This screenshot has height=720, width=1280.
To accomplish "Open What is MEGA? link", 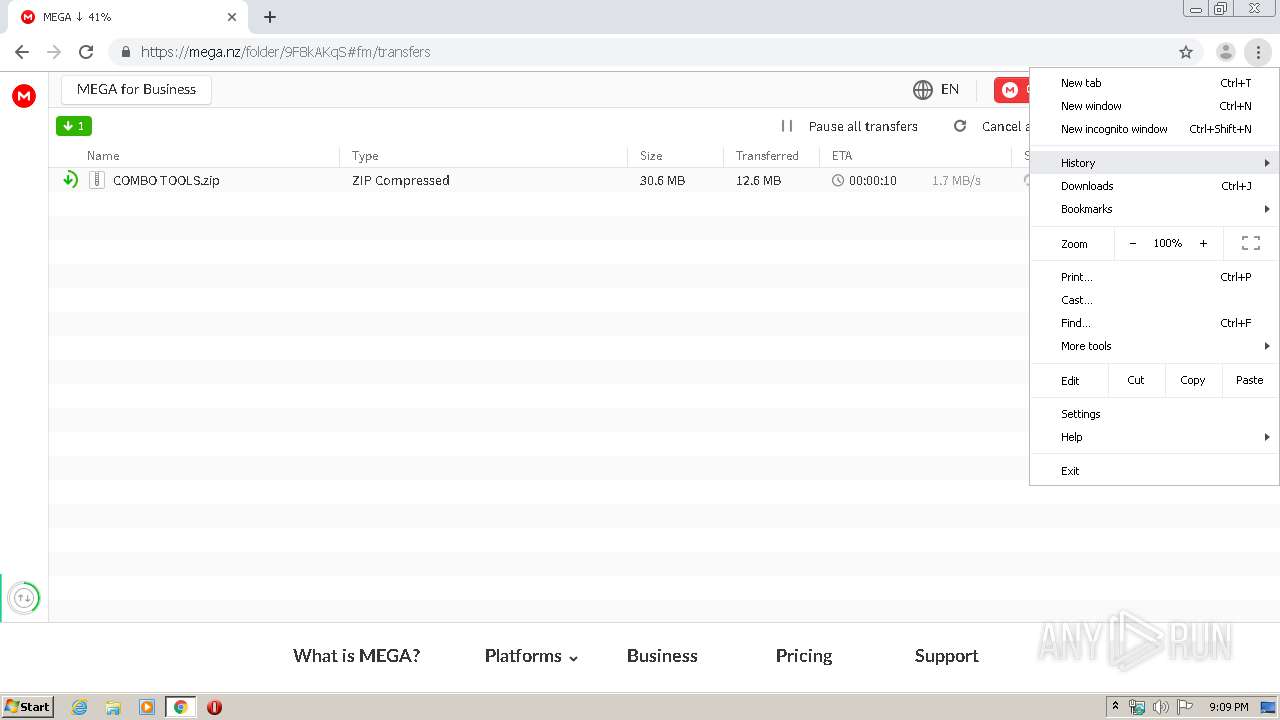I will tap(356, 656).
